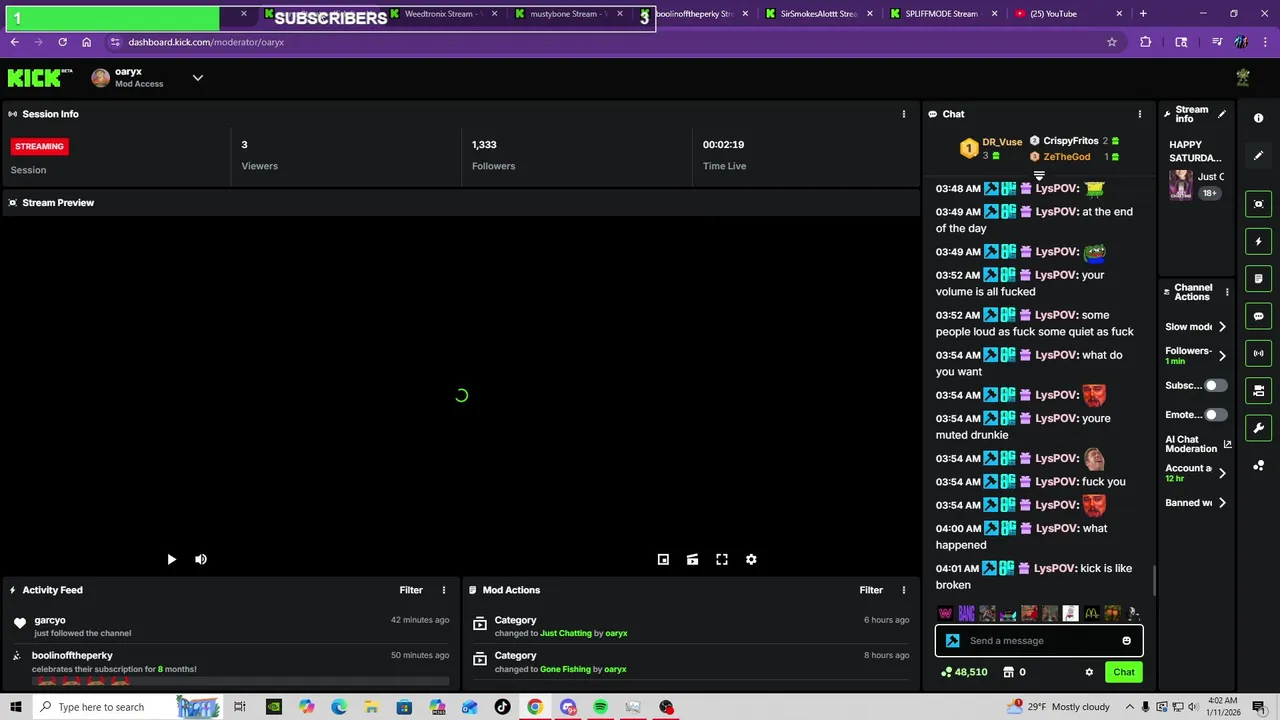1280x720 pixels.
Task: Open info icon in right sidebar
Action: pyautogui.click(x=1258, y=118)
